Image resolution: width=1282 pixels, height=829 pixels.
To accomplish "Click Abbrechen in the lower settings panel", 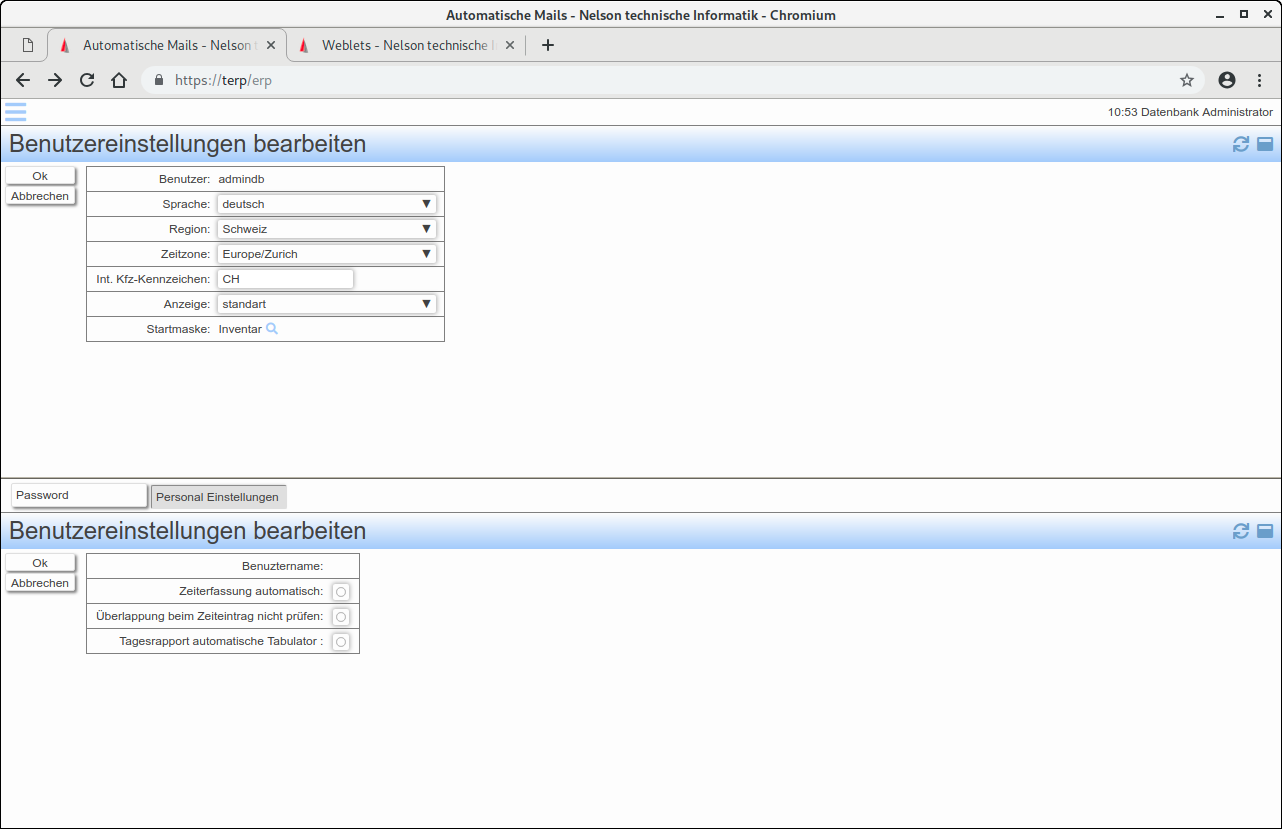I will coord(40,583).
